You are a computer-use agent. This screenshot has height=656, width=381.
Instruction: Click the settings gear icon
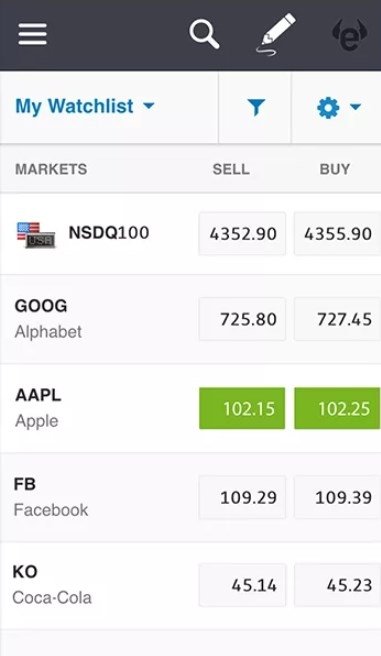(x=328, y=108)
